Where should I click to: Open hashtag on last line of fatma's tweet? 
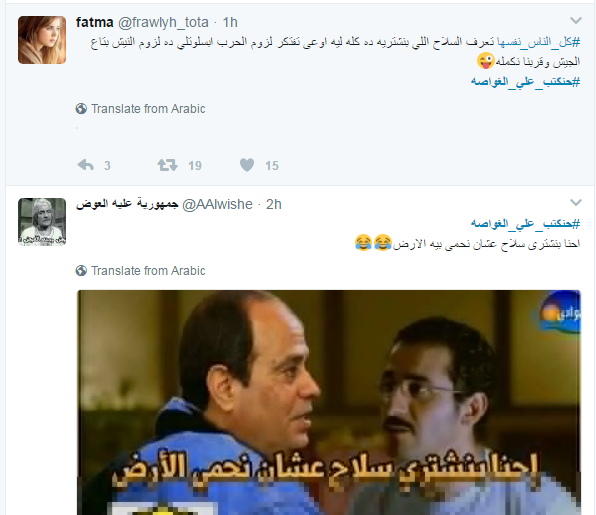pyautogui.click(x=525, y=81)
